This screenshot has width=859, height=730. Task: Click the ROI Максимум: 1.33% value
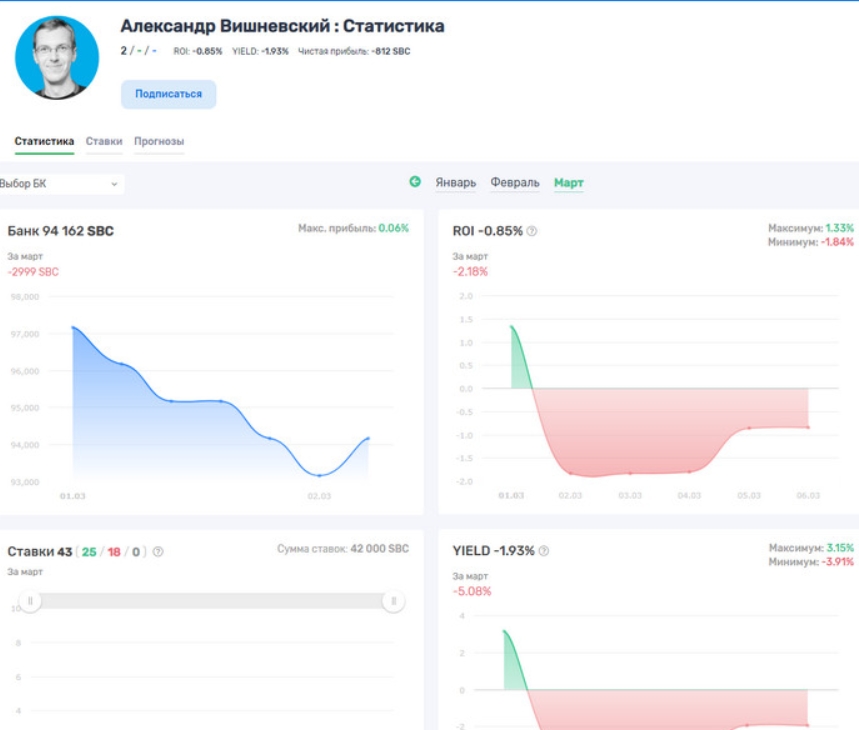[x=811, y=228]
